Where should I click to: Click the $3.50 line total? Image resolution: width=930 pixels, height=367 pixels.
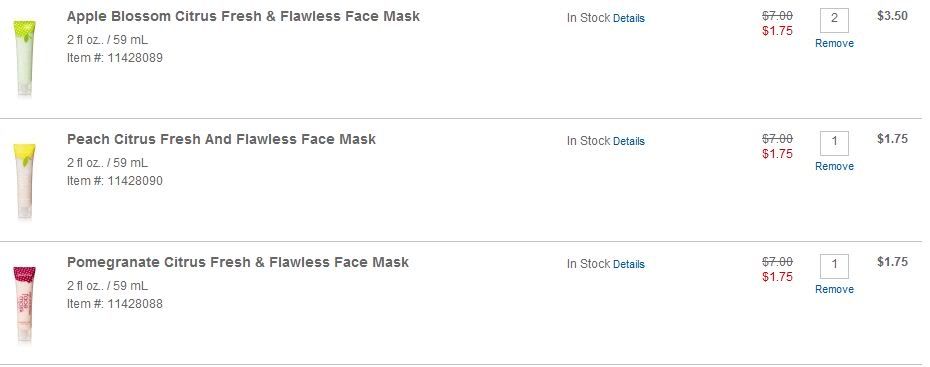point(892,16)
